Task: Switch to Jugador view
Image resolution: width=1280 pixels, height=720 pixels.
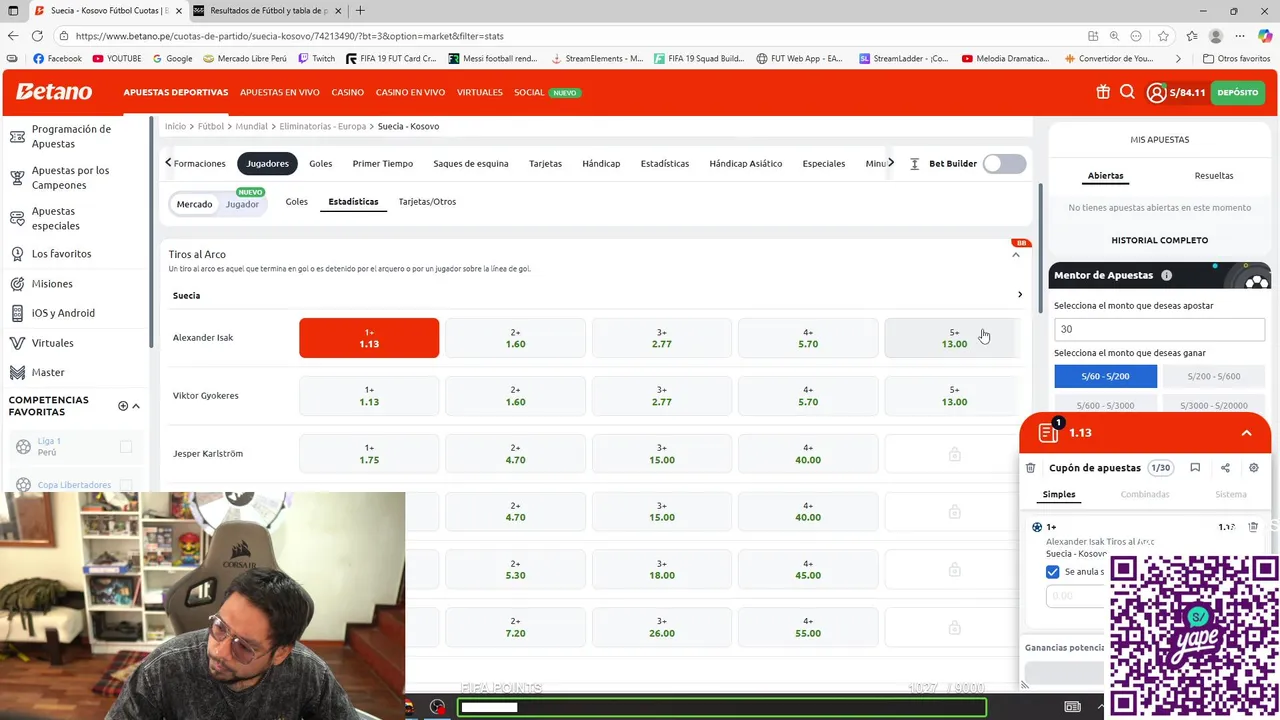Action: pyautogui.click(x=242, y=204)
